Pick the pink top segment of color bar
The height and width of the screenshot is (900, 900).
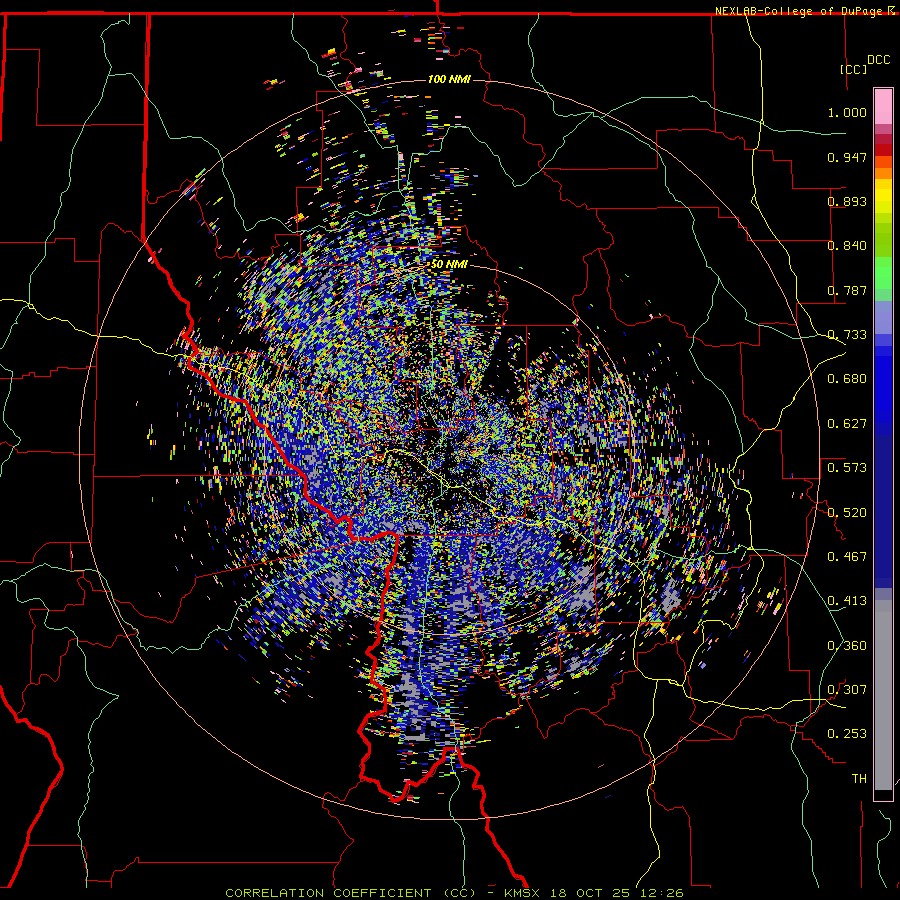click(x=883, y=107)
